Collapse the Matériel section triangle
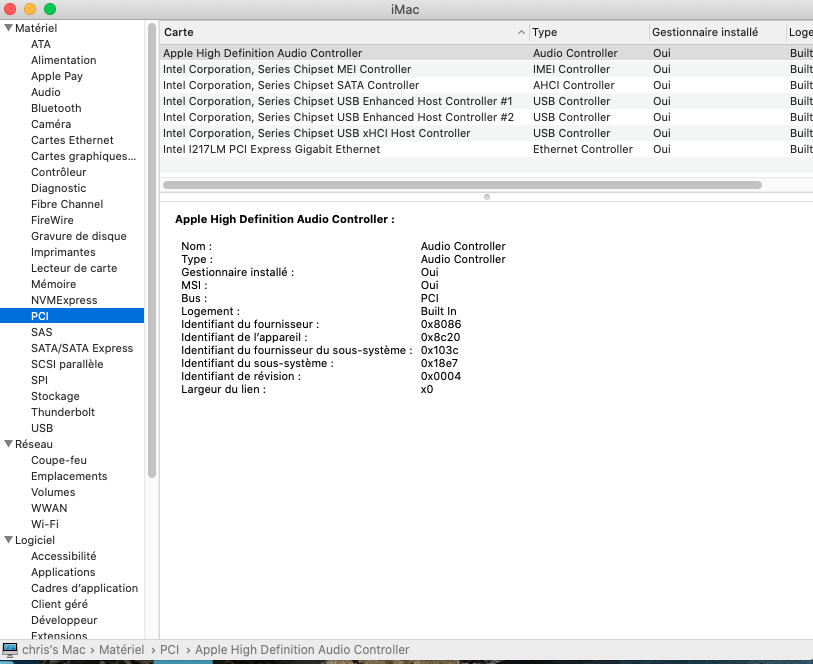The image size is (813, 664). tap(8, 27)
